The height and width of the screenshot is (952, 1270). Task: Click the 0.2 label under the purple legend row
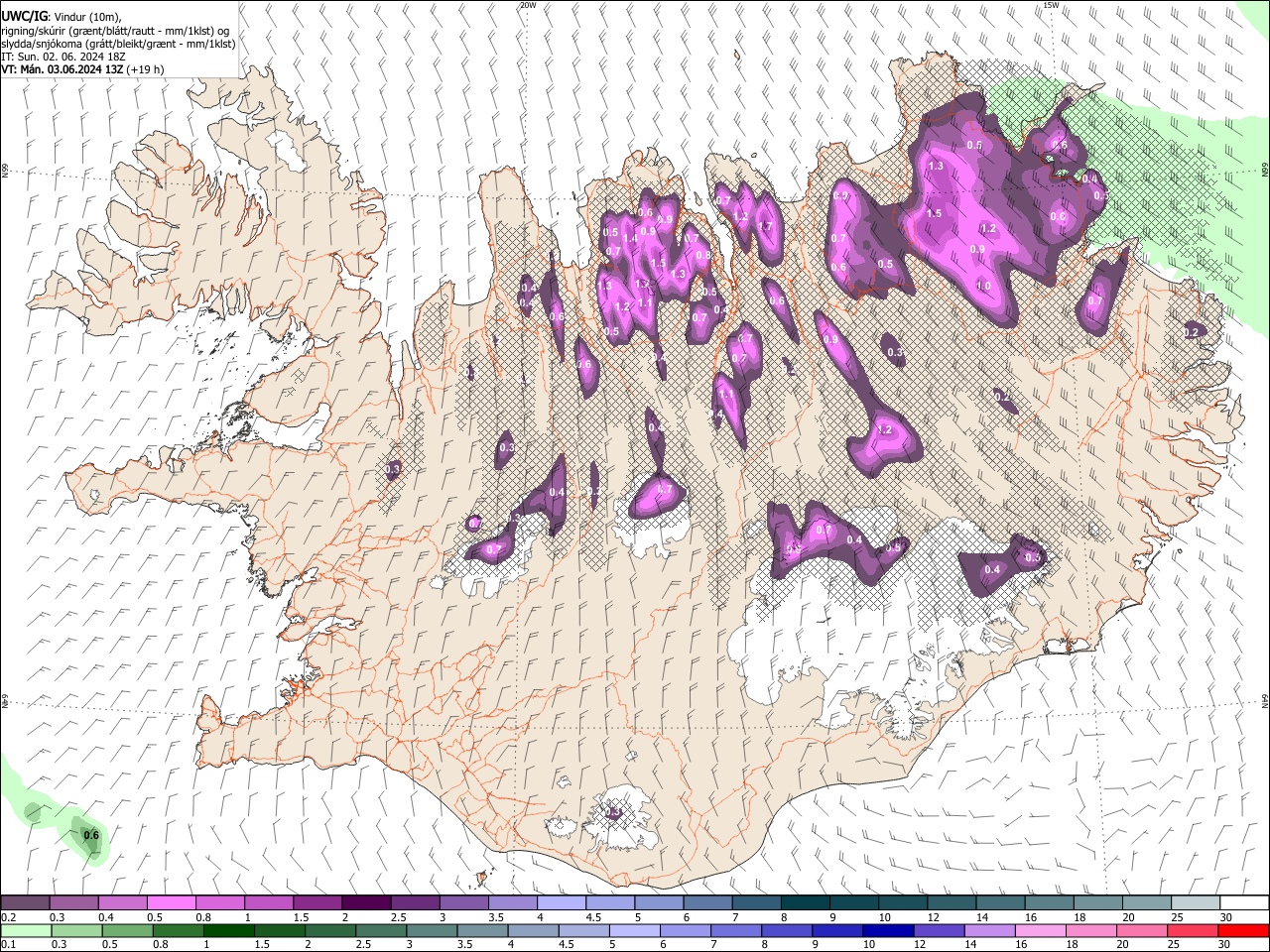point(8,917)
